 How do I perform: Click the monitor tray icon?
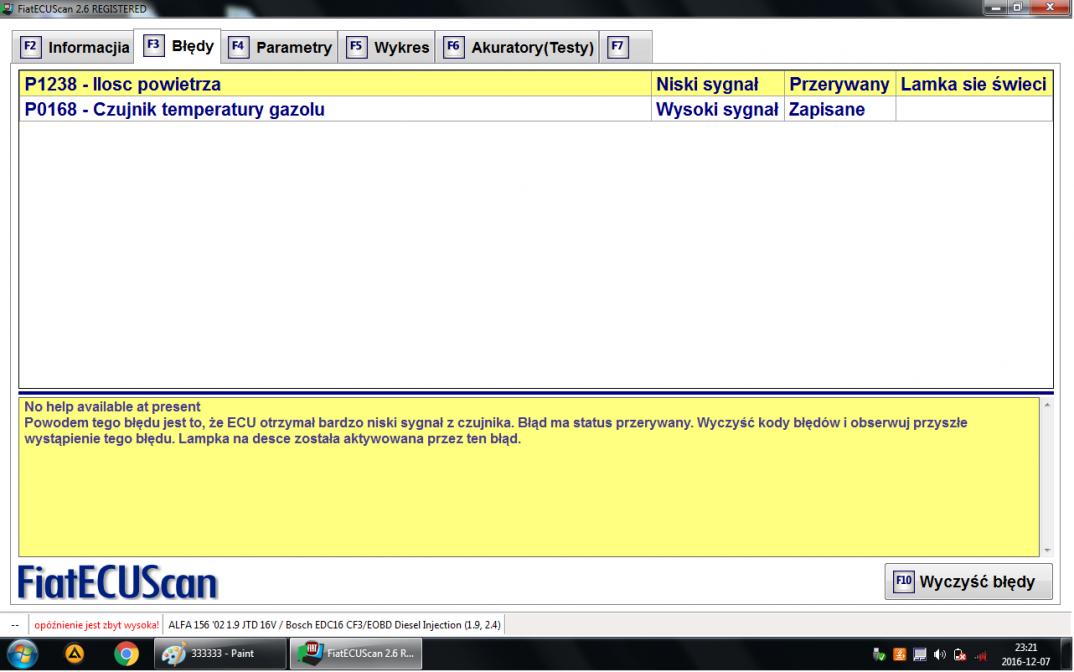[x=920, y=655]
